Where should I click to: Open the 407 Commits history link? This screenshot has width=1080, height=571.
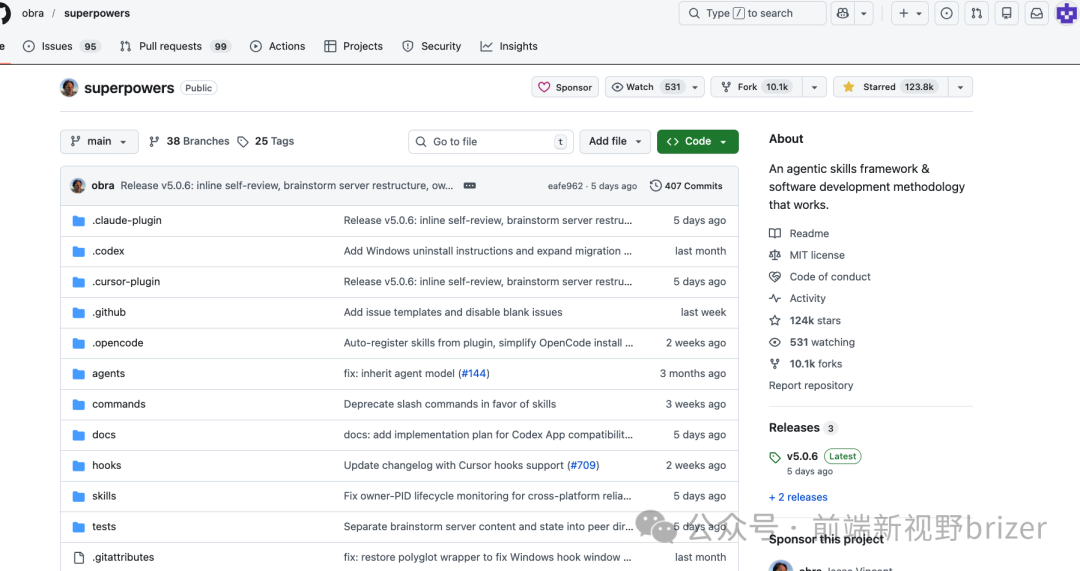(x=686, y=186)
